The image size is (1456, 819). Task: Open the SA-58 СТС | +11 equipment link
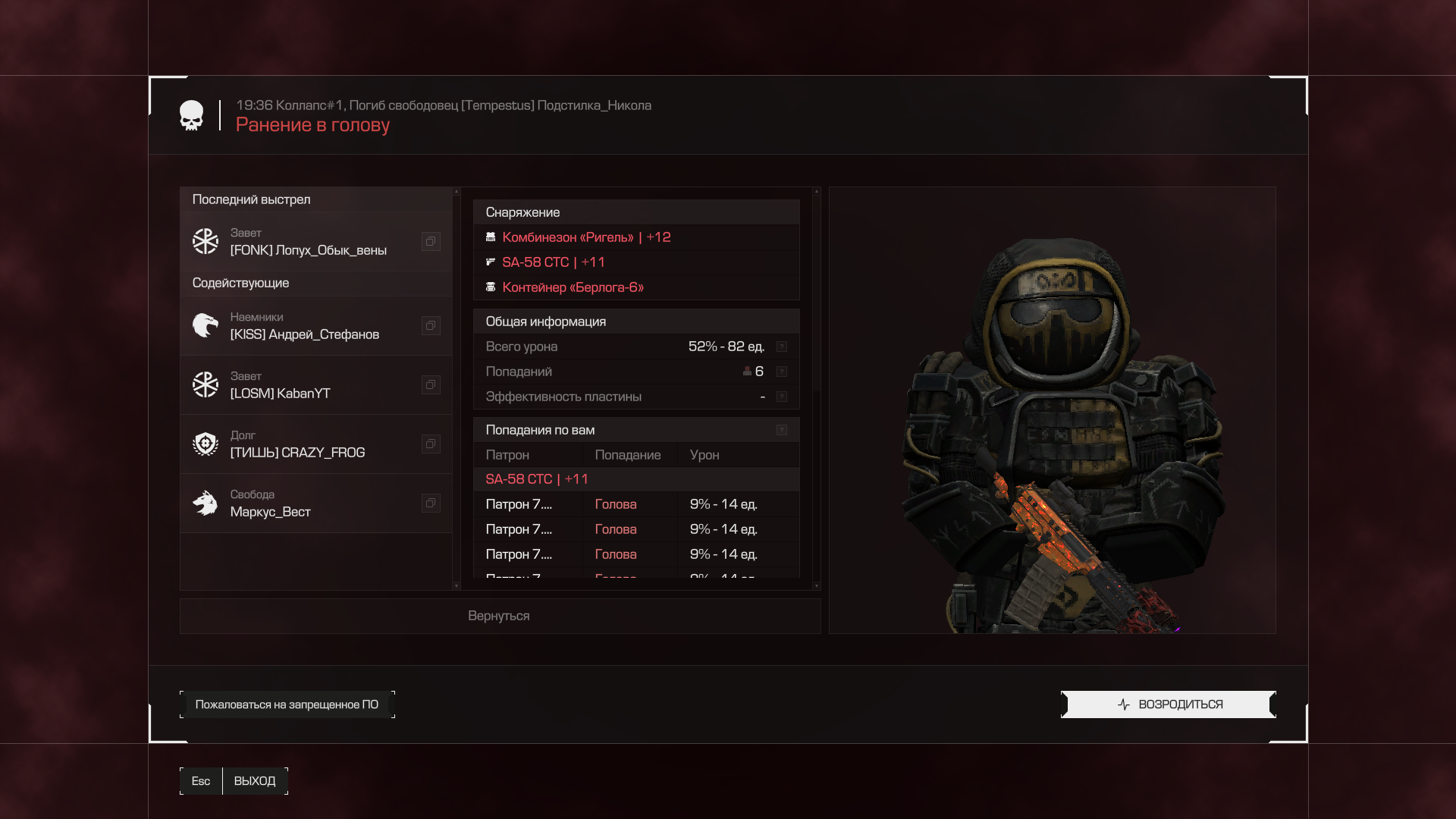click(x=554, y=262)
